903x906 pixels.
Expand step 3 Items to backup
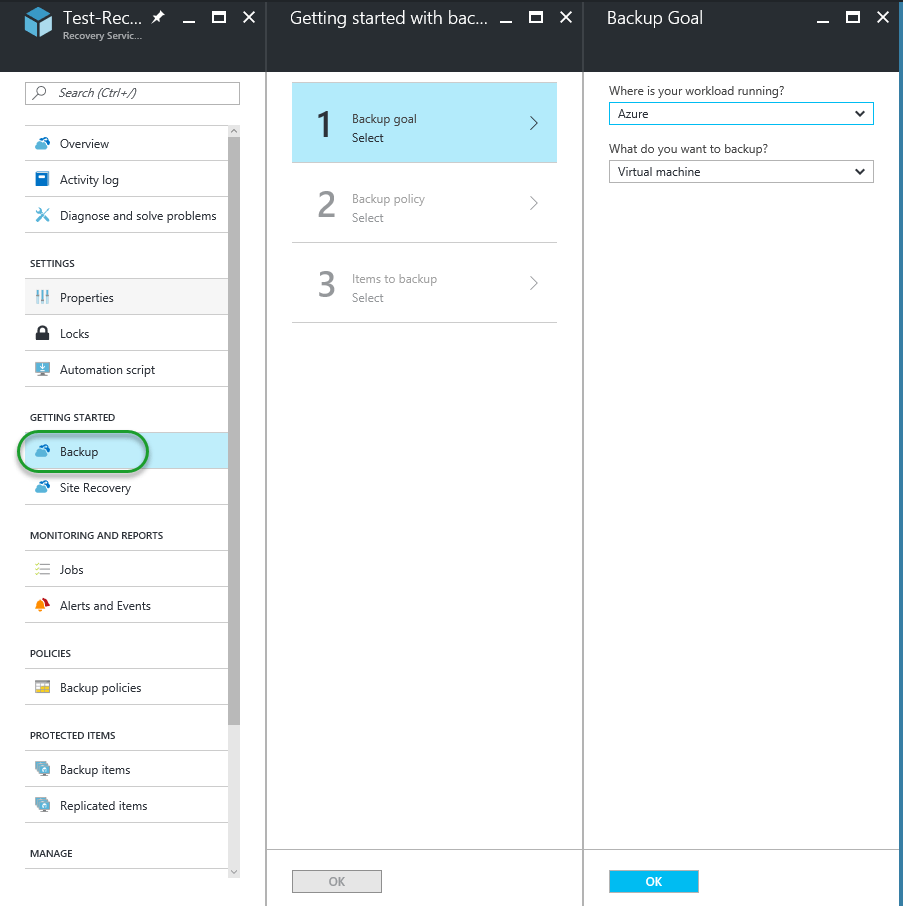coord(424,287)
